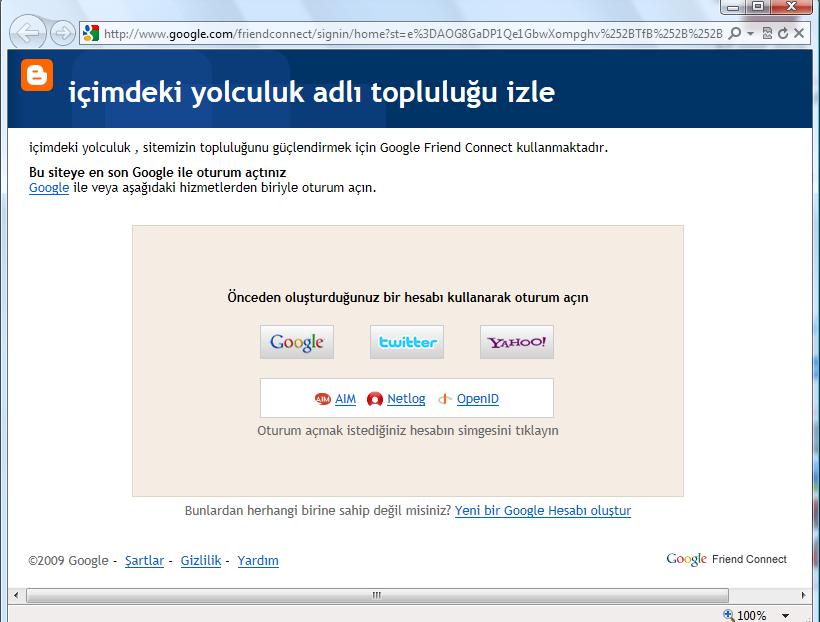Click the red AIM icon

point(323,399)
